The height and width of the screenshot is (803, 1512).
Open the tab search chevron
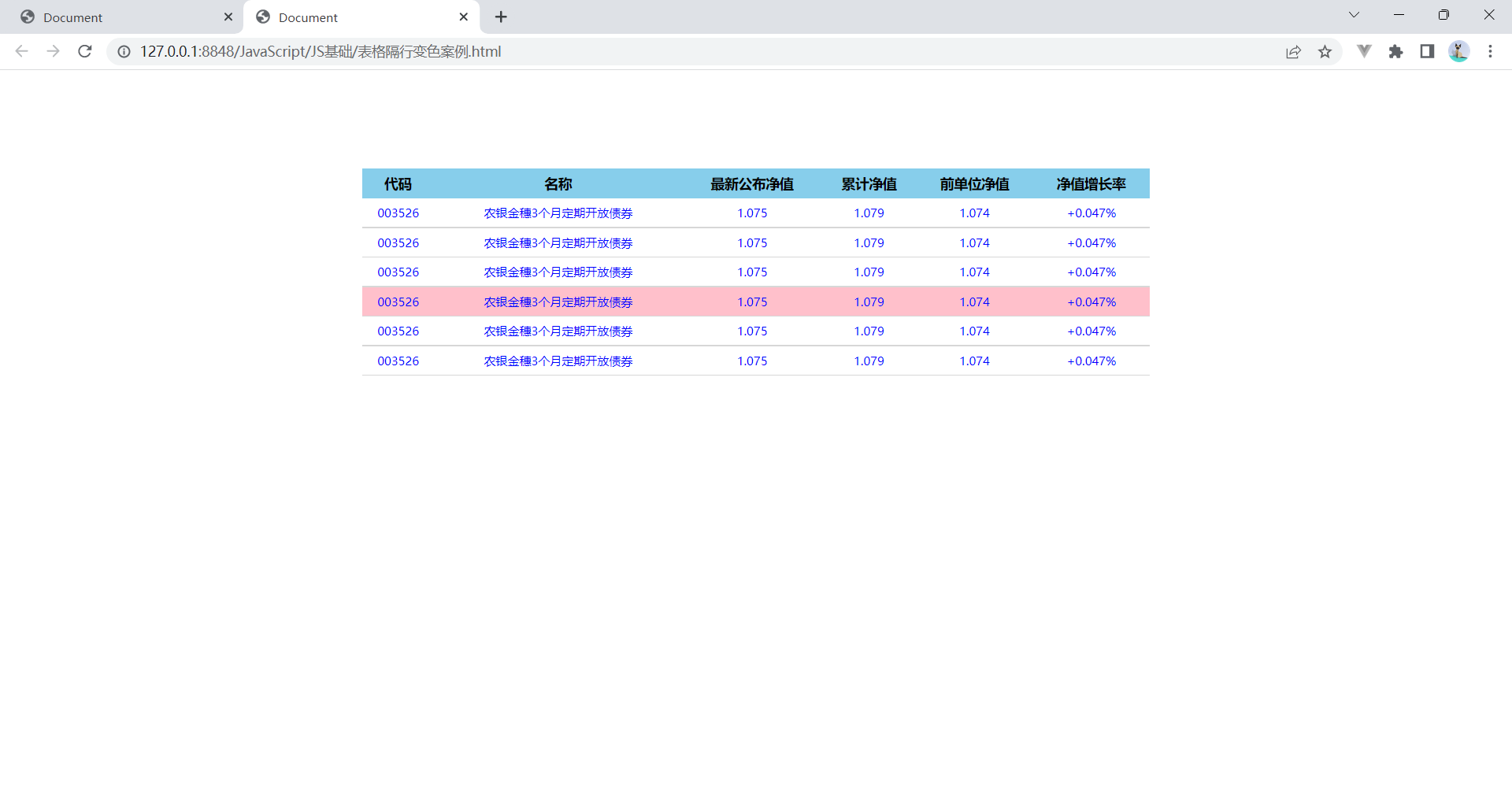click(x=1354, y=14)
